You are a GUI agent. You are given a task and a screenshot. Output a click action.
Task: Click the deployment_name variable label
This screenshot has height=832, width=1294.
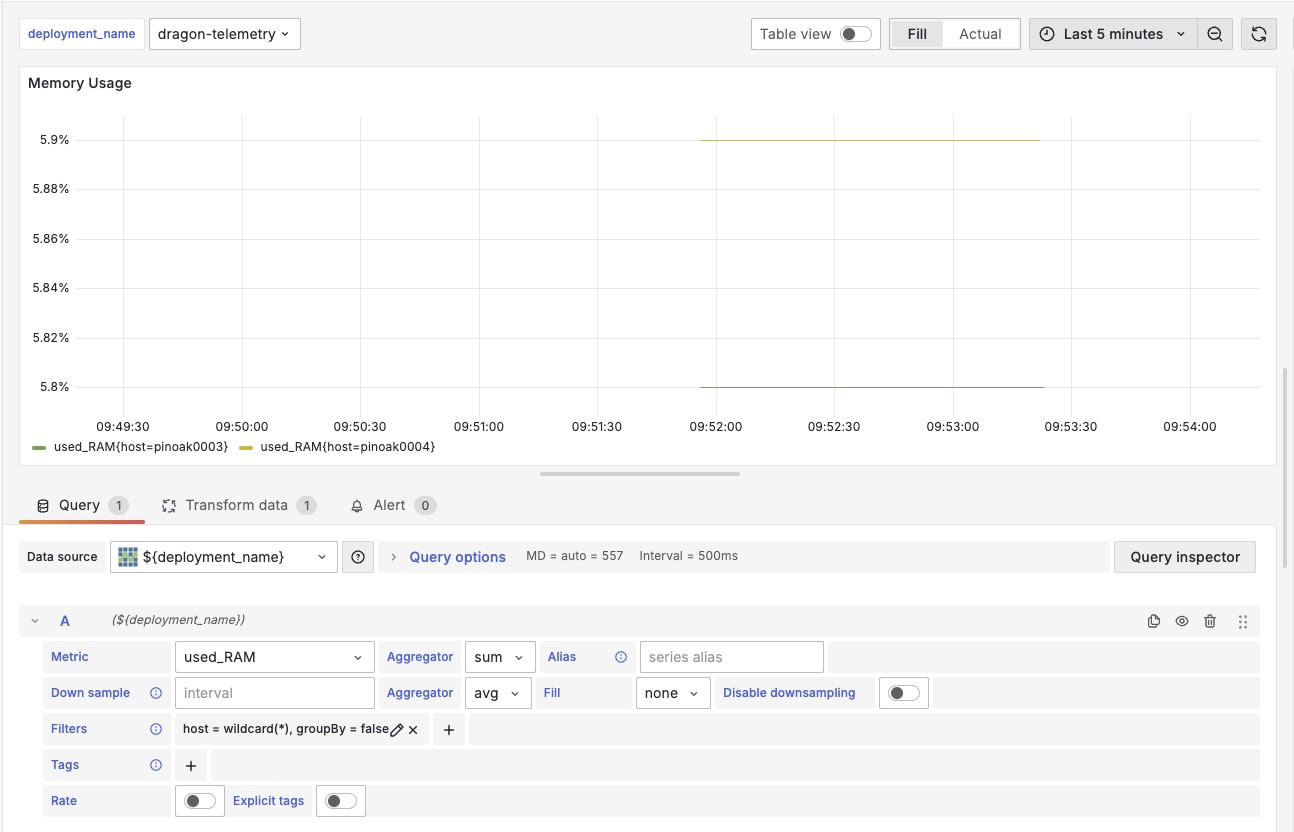(x=82, y=34)
